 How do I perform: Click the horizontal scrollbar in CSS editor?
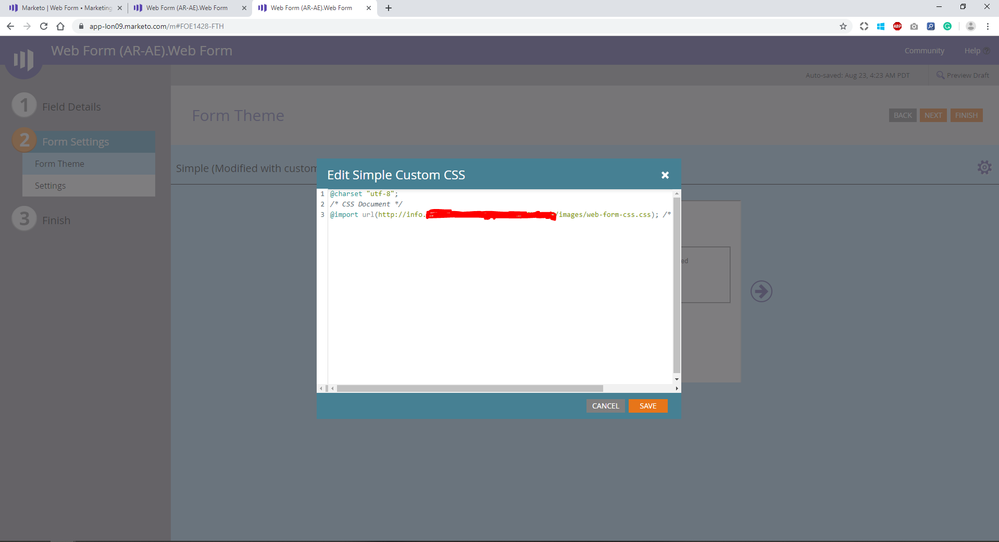coord(468,388)
